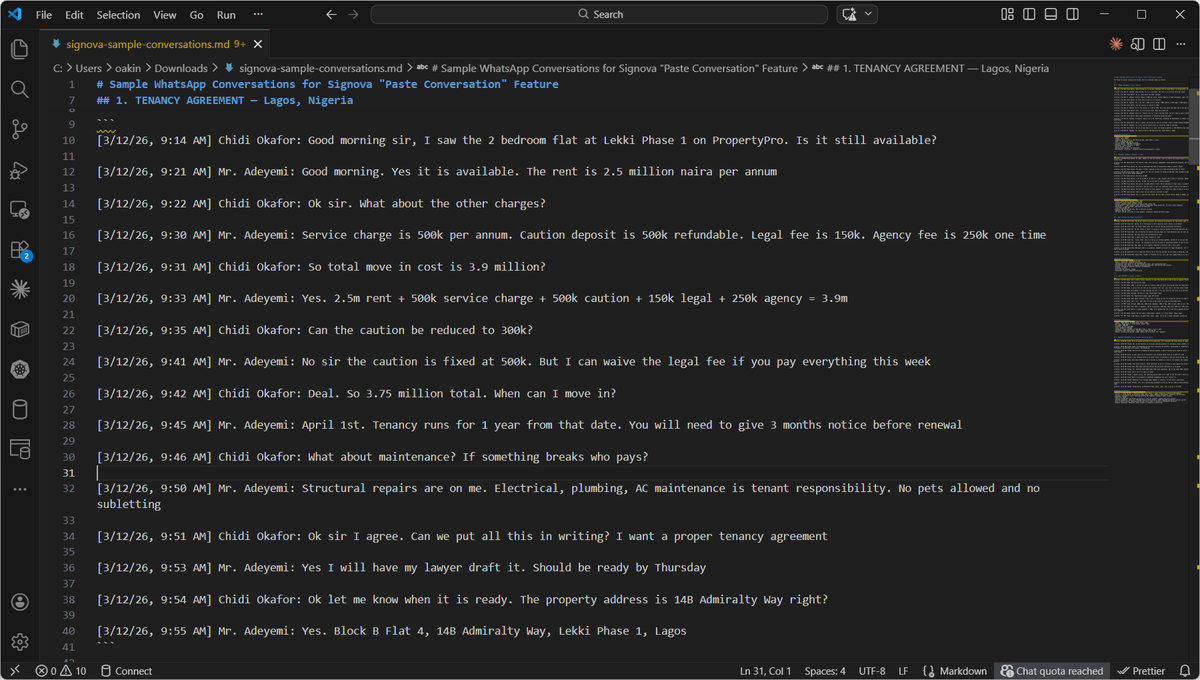
Task: Click the LF end-of-line selector
Action: [x=903, y=671]
